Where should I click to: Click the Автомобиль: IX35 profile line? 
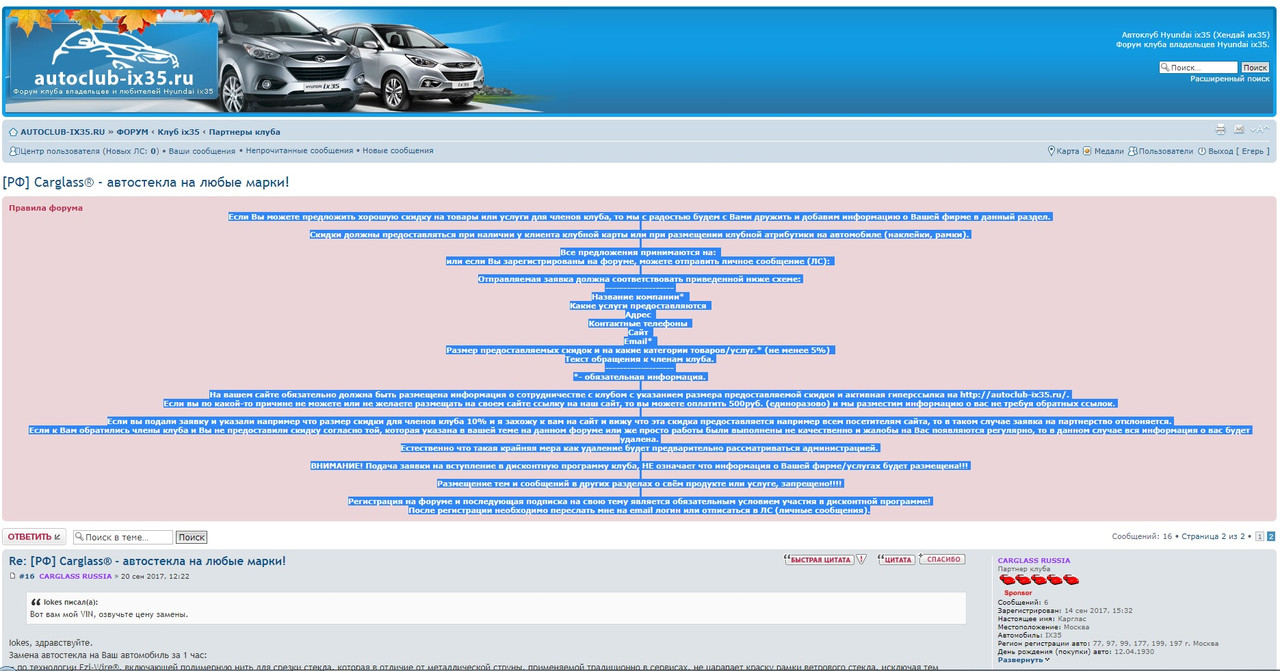(1030, 635)
